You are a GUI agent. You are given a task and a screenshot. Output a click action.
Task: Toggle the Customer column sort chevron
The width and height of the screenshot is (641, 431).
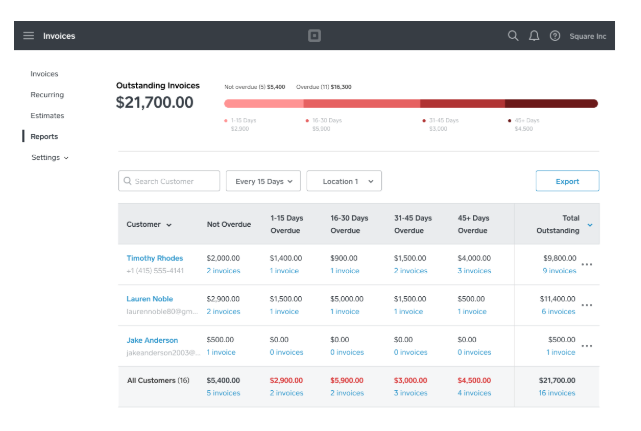click(x=169, y=225)
